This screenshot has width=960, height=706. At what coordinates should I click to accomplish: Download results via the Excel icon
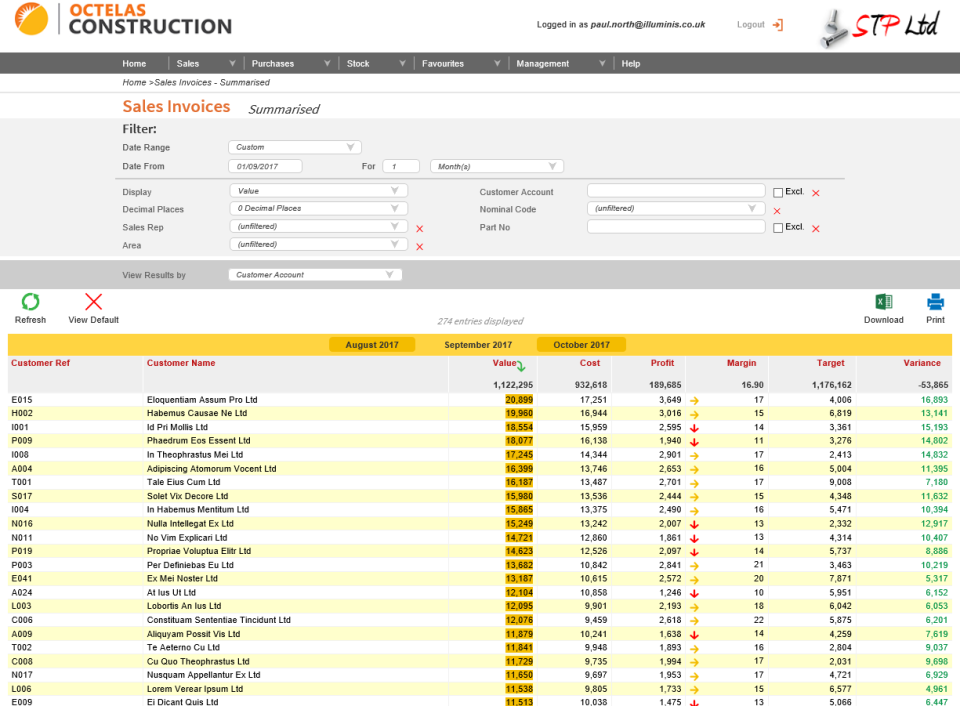click(883, 301)
